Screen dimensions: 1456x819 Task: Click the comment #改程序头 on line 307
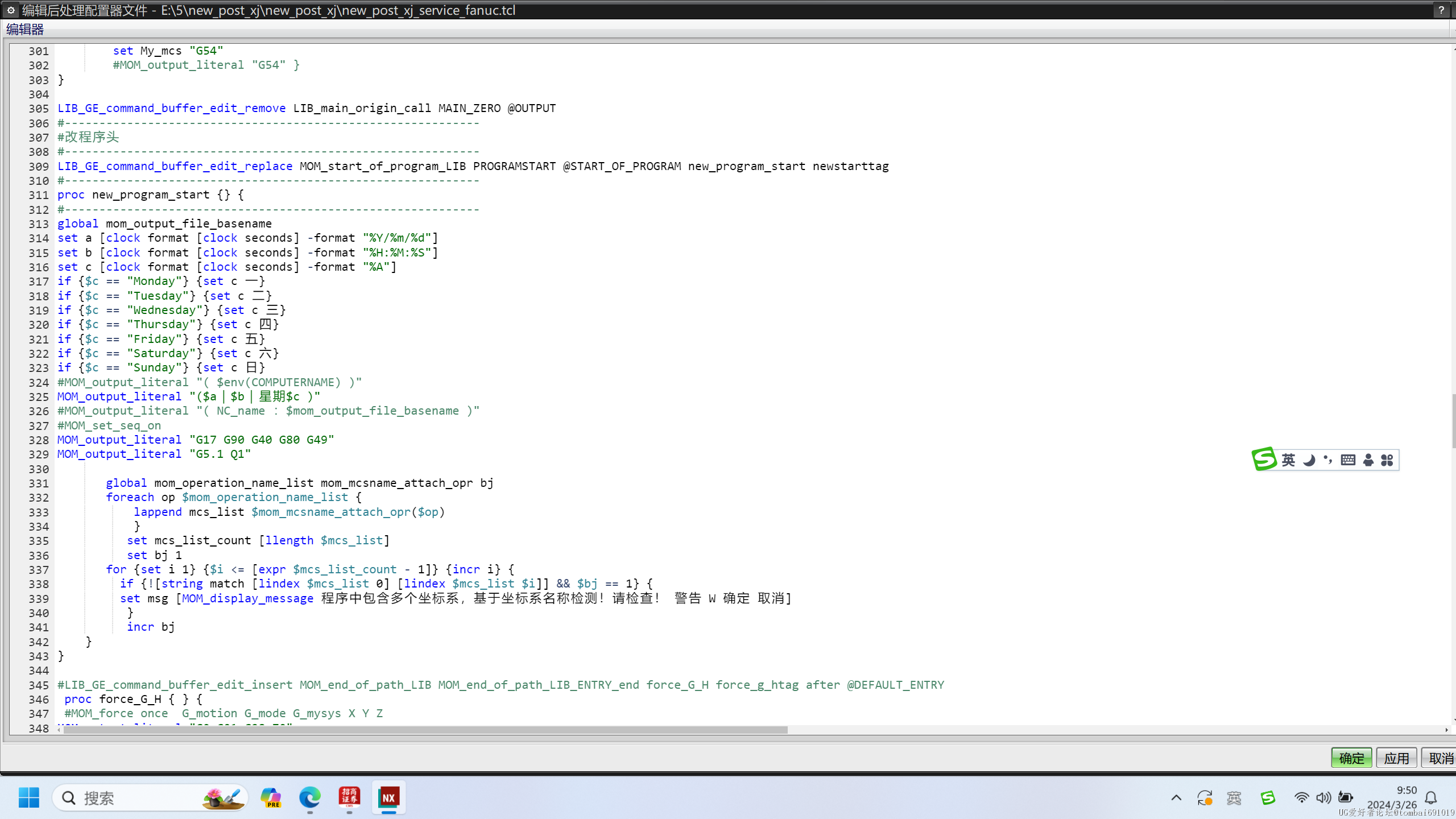[x=88, y=137]
